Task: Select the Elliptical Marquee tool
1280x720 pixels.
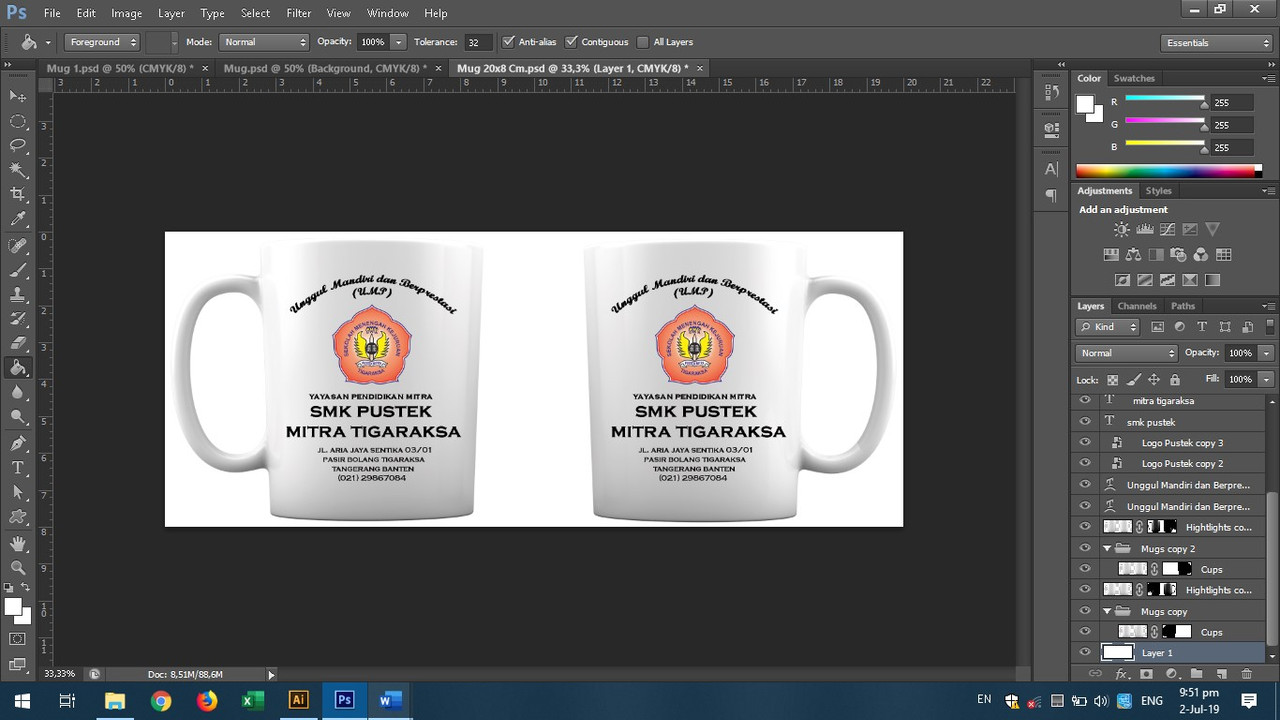Action: (18, 121)
